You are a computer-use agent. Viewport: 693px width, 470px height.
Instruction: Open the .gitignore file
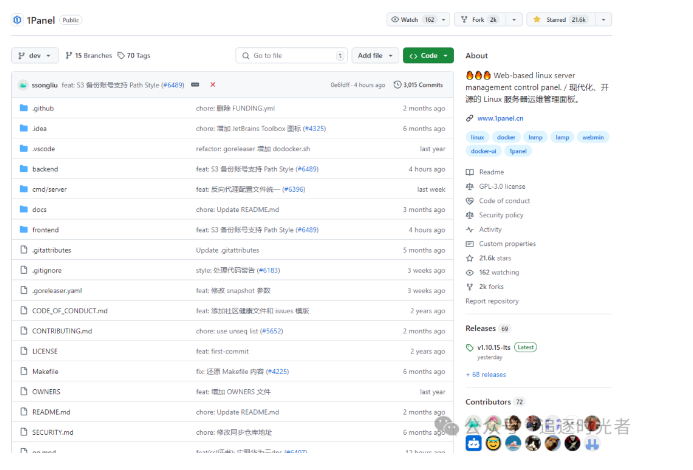click(x=47, y=271)
